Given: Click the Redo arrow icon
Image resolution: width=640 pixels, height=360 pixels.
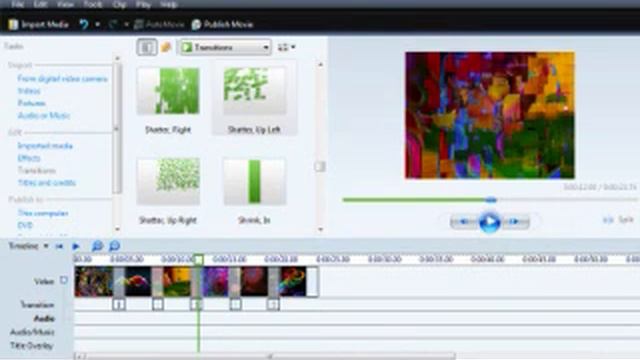Looking at the screenshot, I should point(113,24).
